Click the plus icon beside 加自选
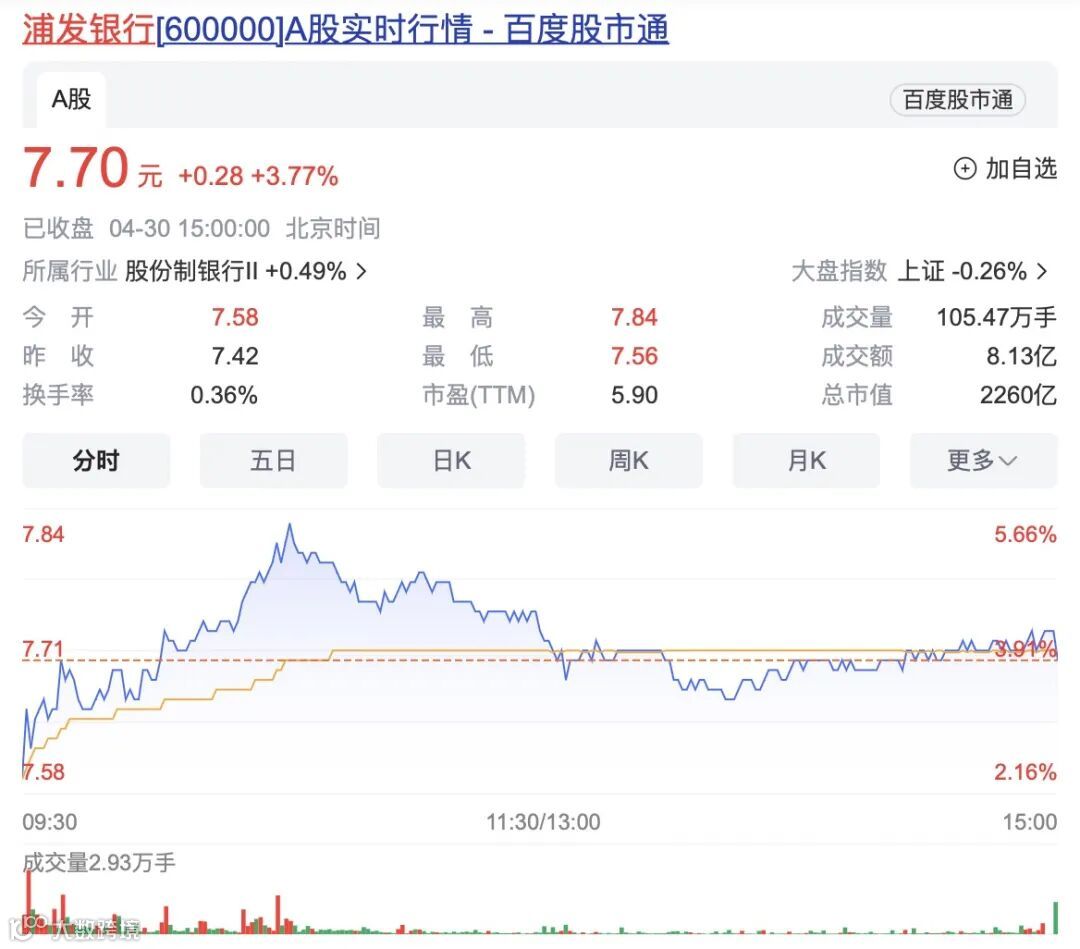1080x949 pixels. coord(964,169)
